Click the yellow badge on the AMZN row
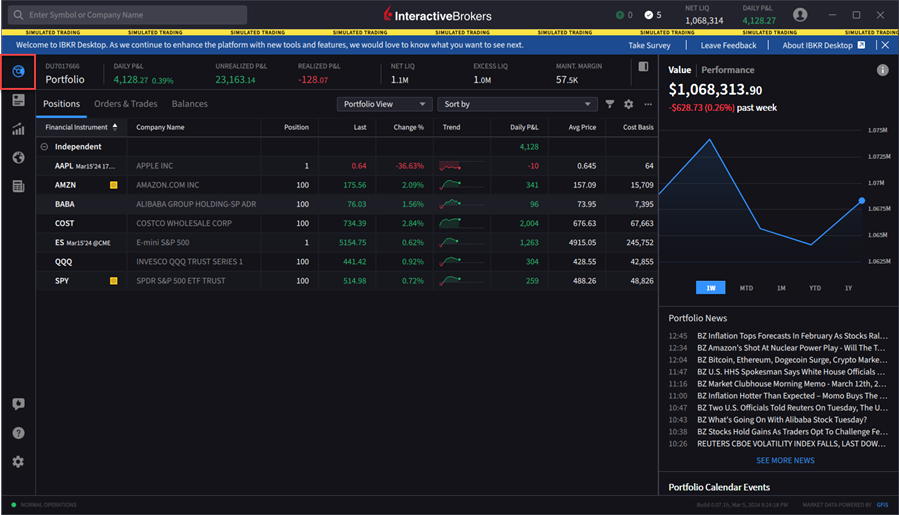The width and height of the screenshot is (899, 515). pos(114,185)
